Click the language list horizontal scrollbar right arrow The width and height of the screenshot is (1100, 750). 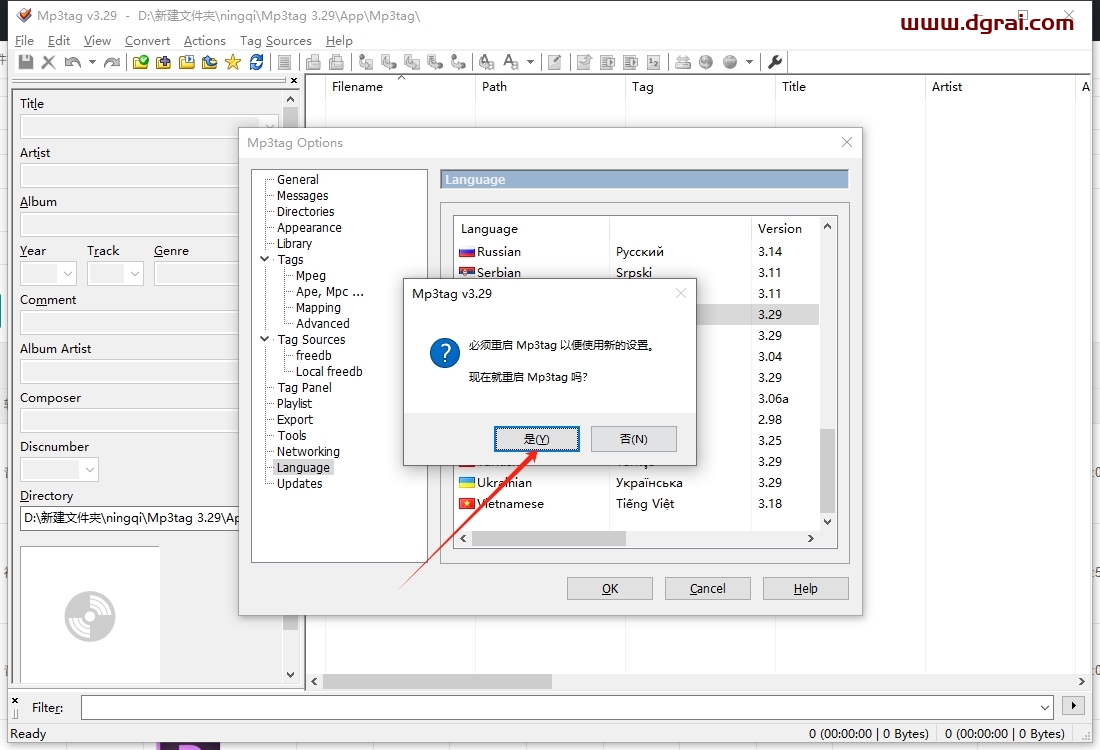point(811,539)
